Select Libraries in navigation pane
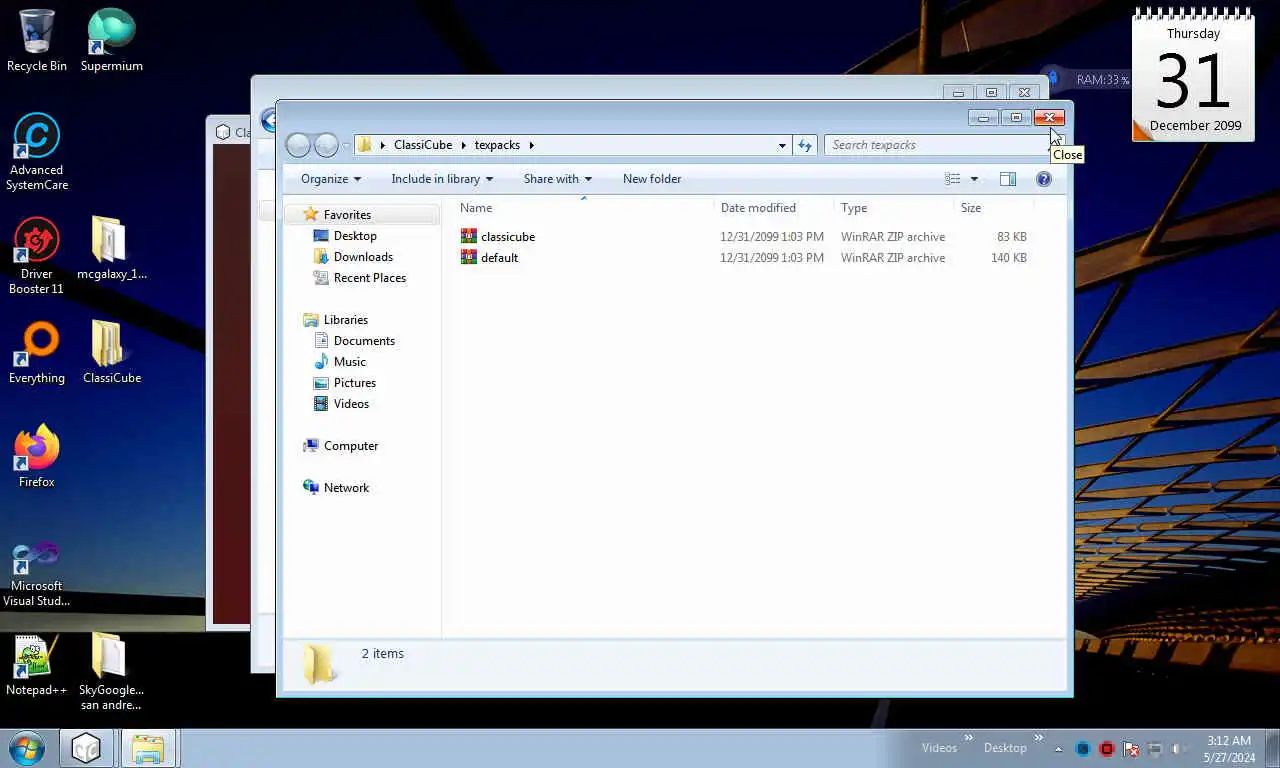Screen dimensions: 1280x768 pos(346,320)
